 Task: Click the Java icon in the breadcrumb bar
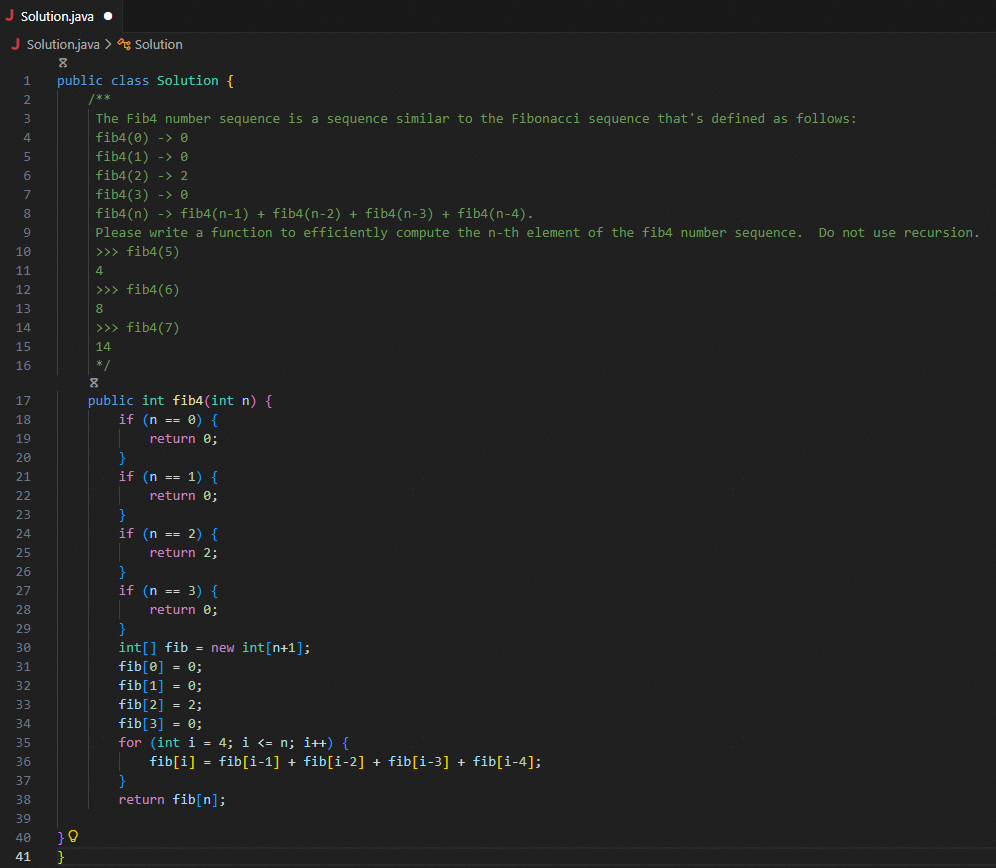(x=16, y=44)
